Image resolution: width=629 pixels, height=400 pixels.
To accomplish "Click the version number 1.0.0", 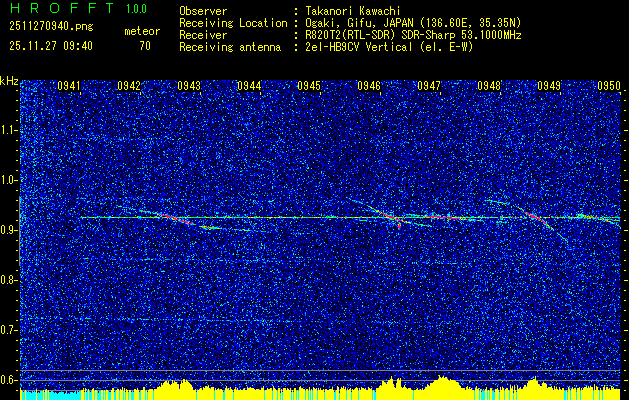I will (136, 9).
